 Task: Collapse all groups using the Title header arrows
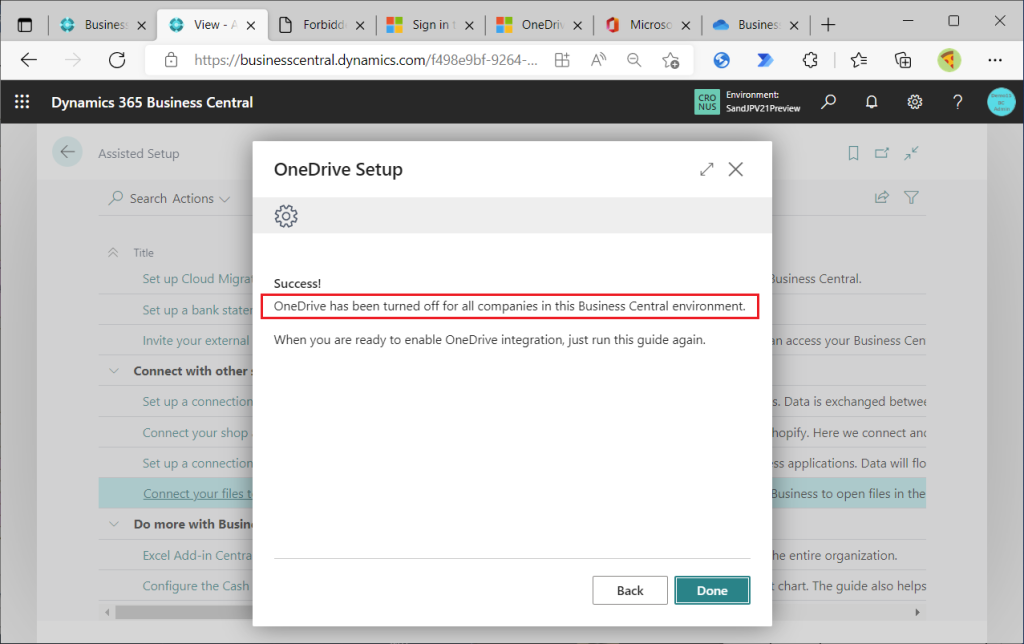[113, 252]
